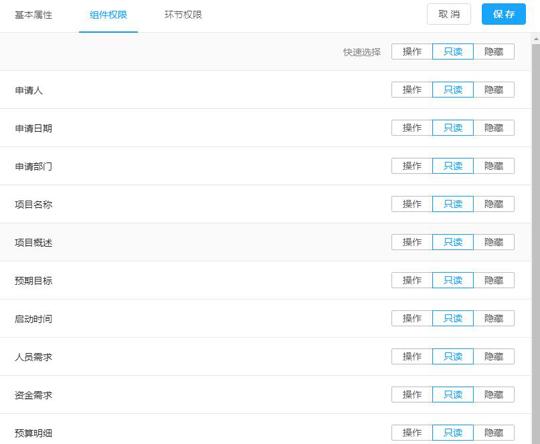This screenshot has height=444, width=540.
Task: Hide the 申请日期 field
Action: 494,128
